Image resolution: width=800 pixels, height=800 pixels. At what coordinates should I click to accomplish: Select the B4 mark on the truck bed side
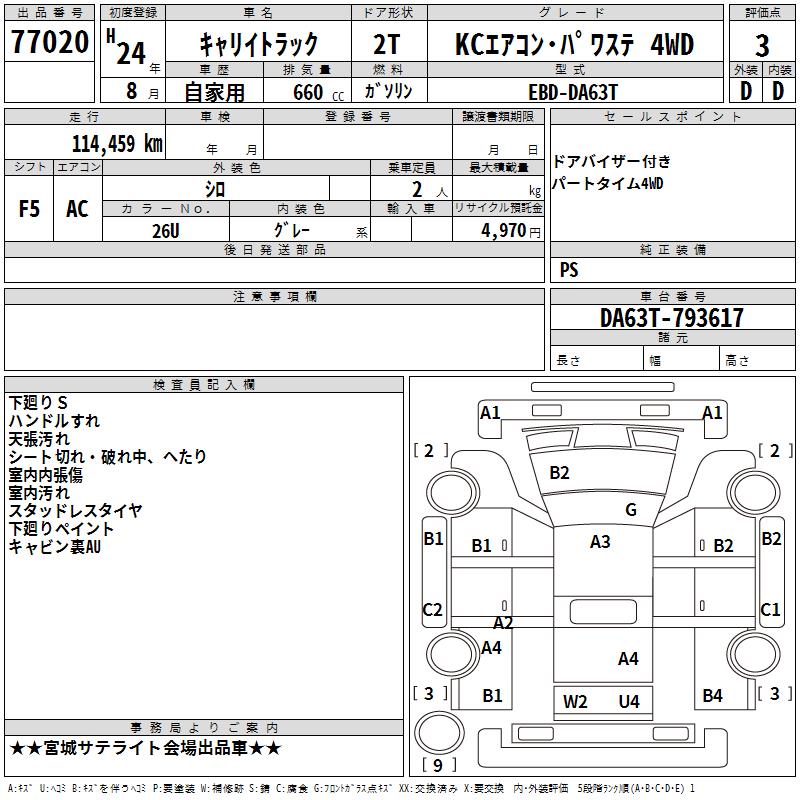click(x=712, y=696)
